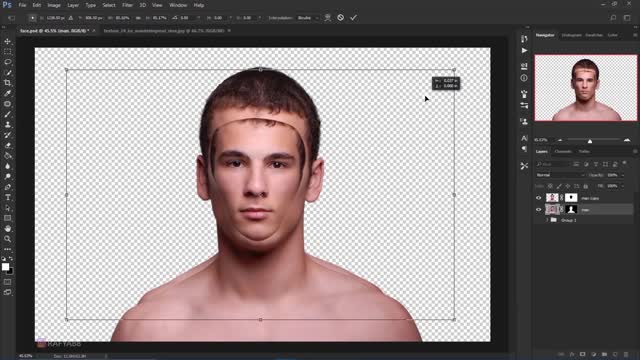The width and height of the screenshot is (640, 360).
Task: Click the foreground color swatch
Action: click(x=5, y=267)
